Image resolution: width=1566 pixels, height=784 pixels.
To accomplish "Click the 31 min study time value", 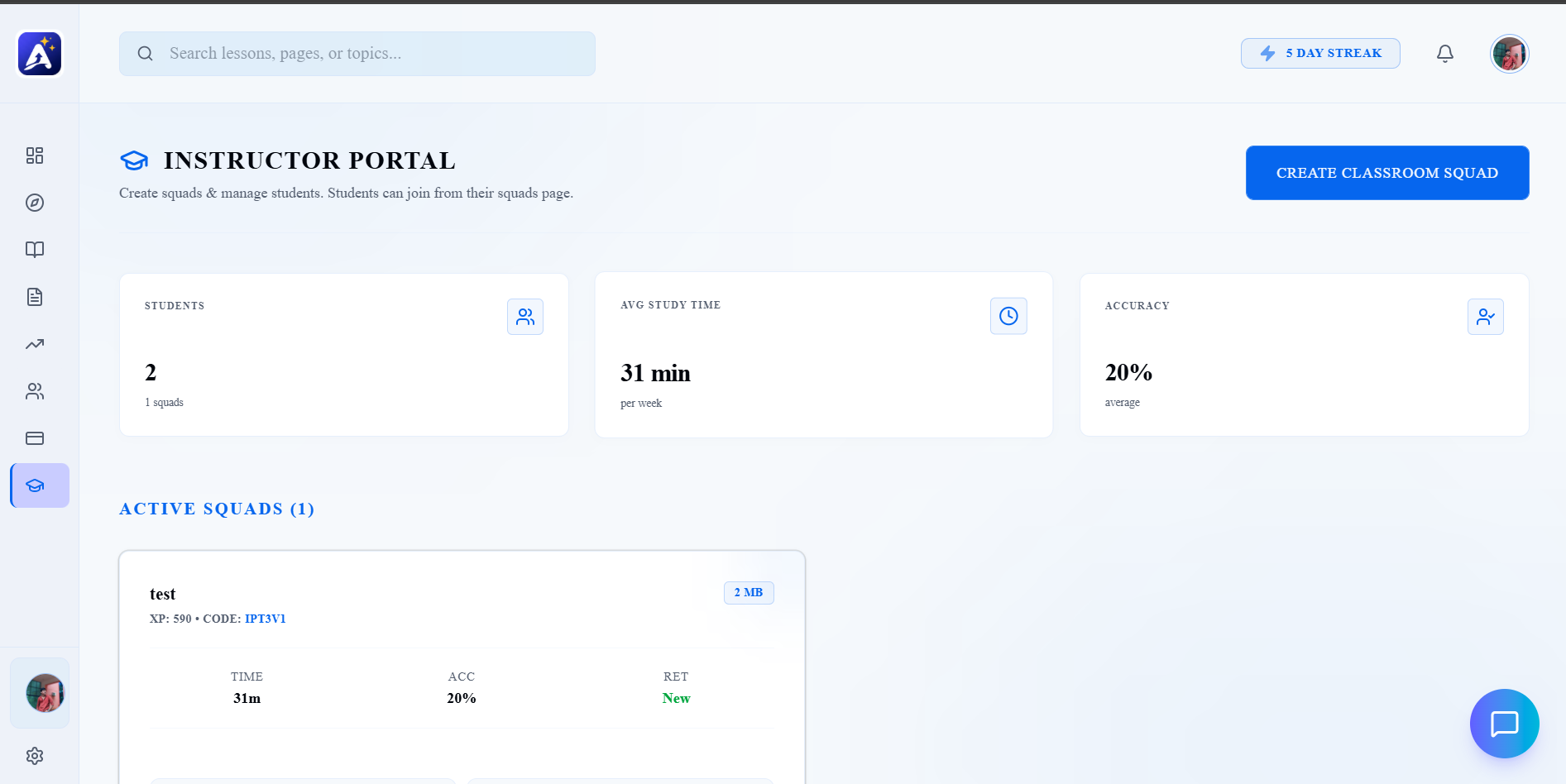I will click(656, 373).
